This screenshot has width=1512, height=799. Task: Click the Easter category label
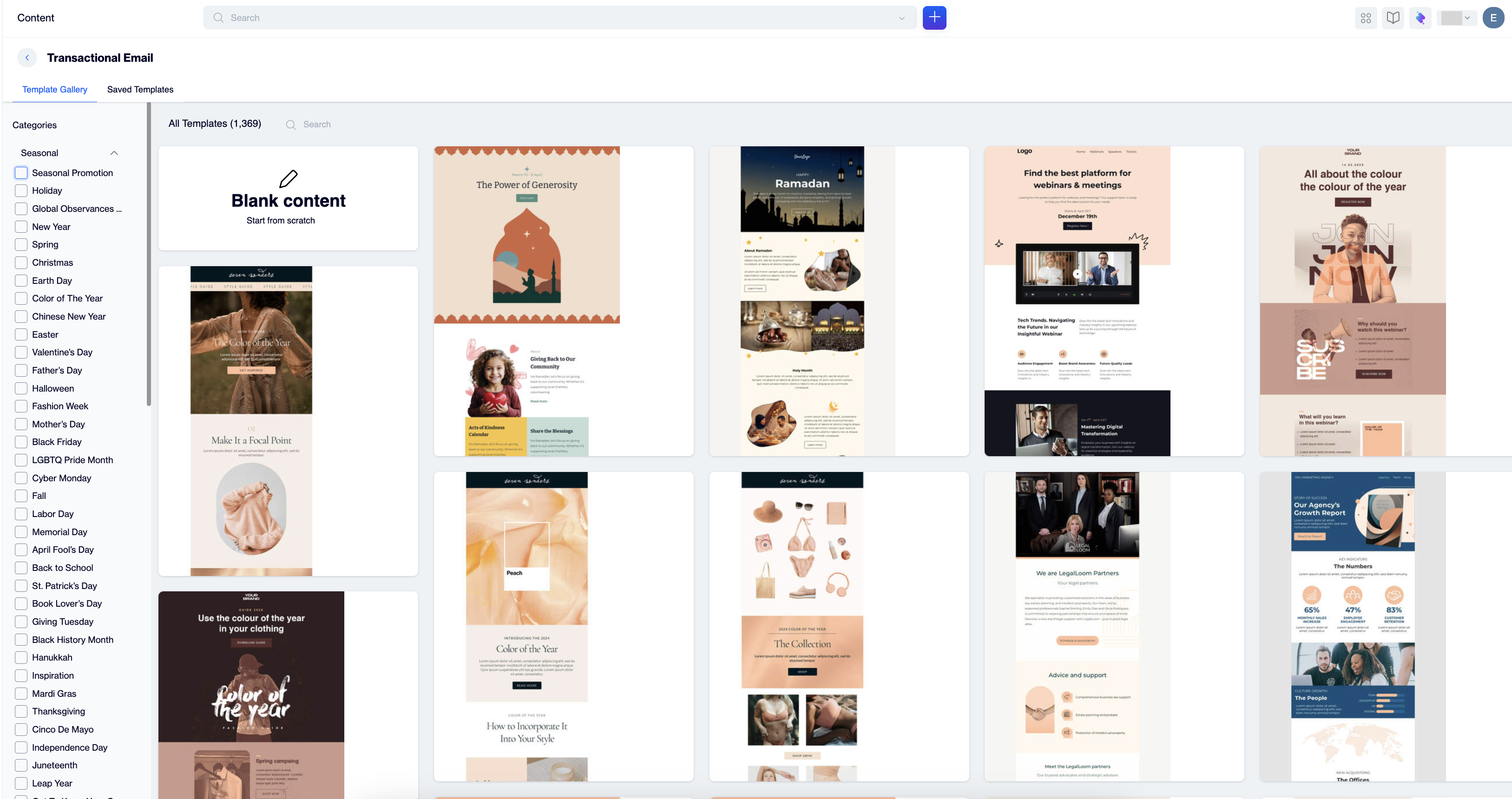pyautogui.click(x=45, y=334)
